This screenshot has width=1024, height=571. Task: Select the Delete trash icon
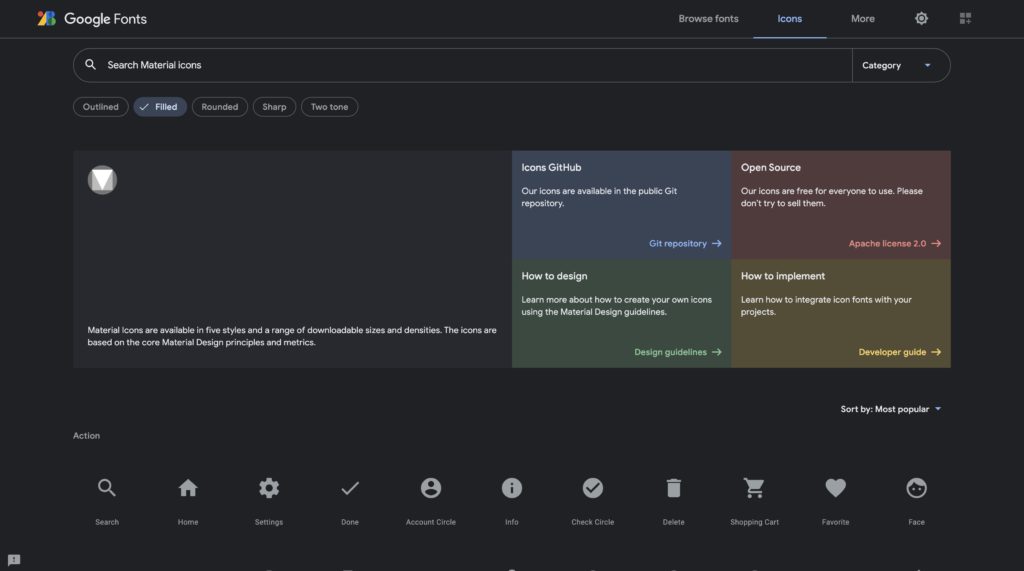673,487
